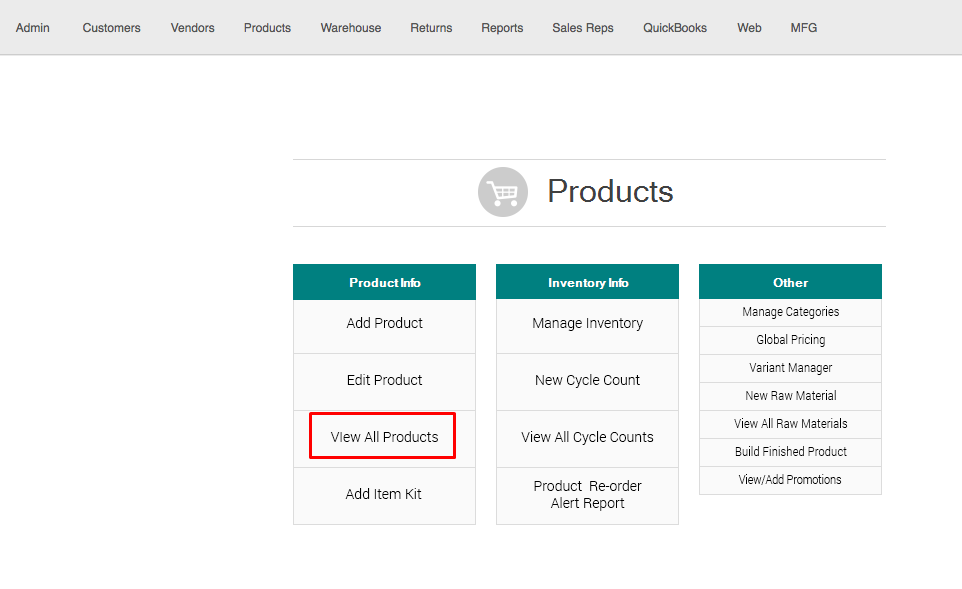962x589 pixels.
Task: Open the Edit Product page
Action: pos(384,380)
